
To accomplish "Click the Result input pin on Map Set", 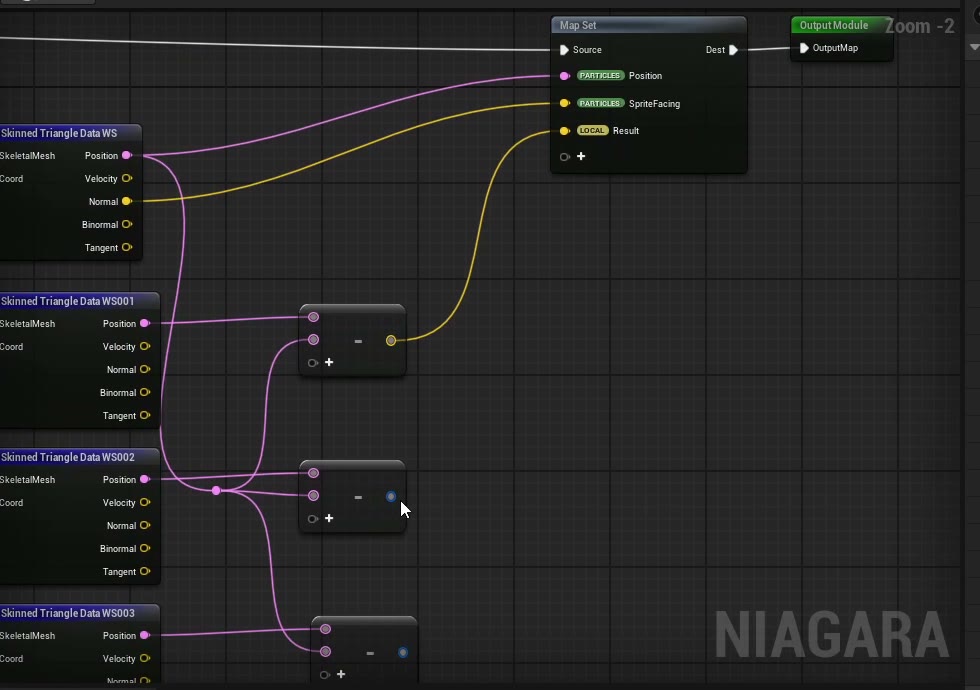I will tap(564, 131).
